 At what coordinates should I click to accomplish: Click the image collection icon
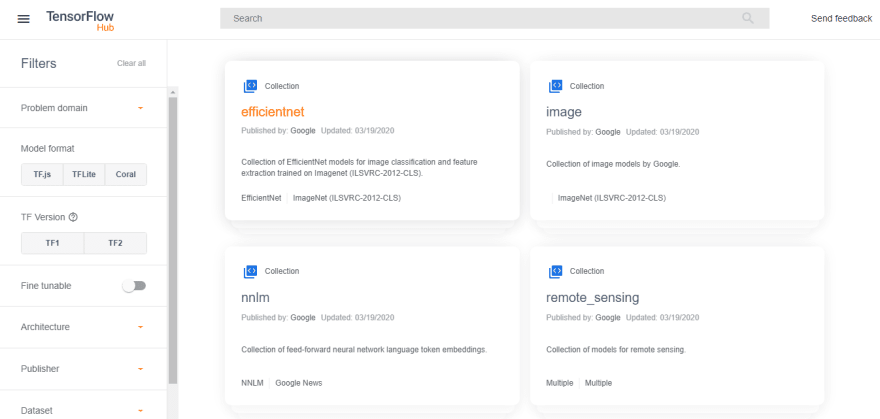tap(555, 86)
